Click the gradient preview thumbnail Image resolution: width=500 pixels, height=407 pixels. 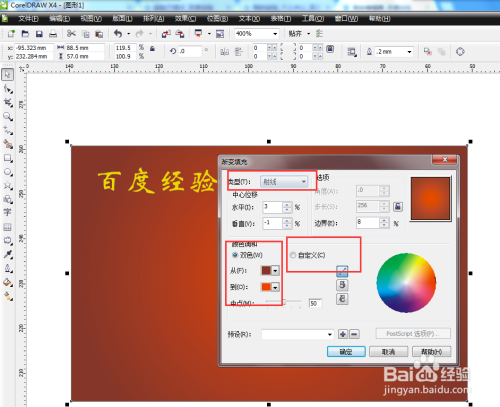coord(430,198)
